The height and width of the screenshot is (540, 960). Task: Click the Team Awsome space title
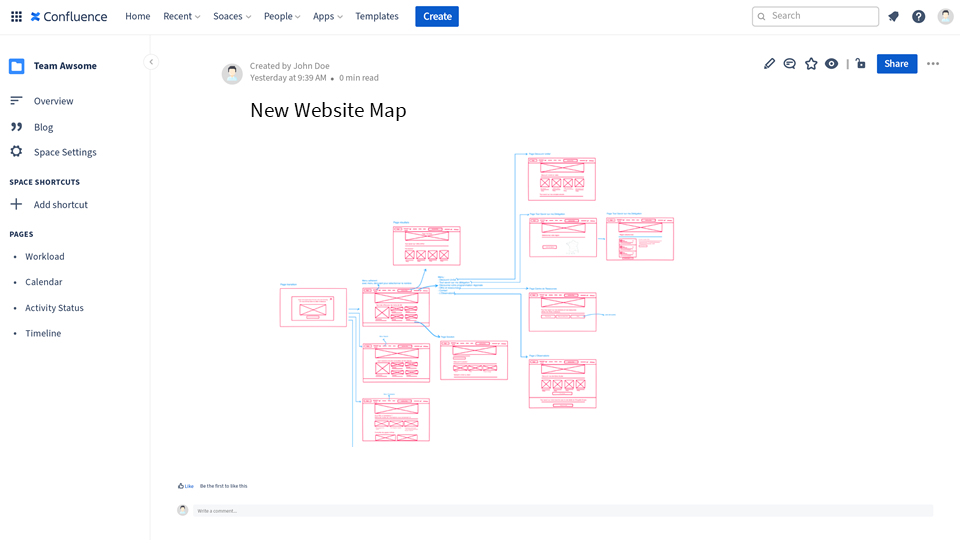click(65, 66)
